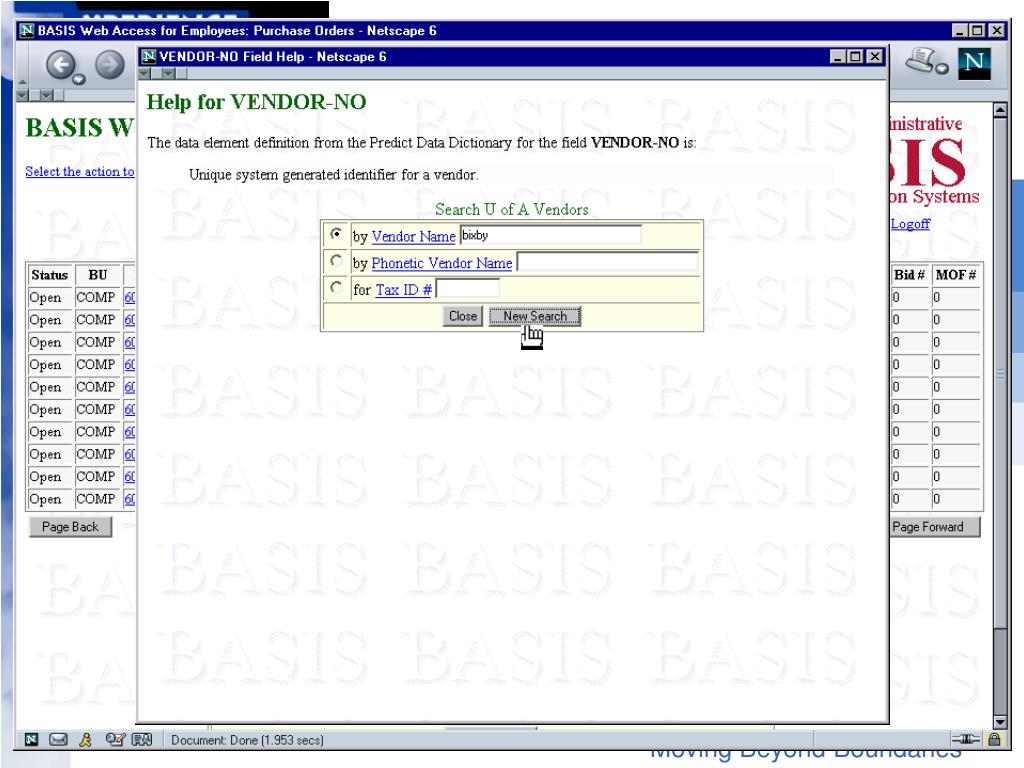Click the Phonetic Vendor Name input field

[x=607, y=262]
